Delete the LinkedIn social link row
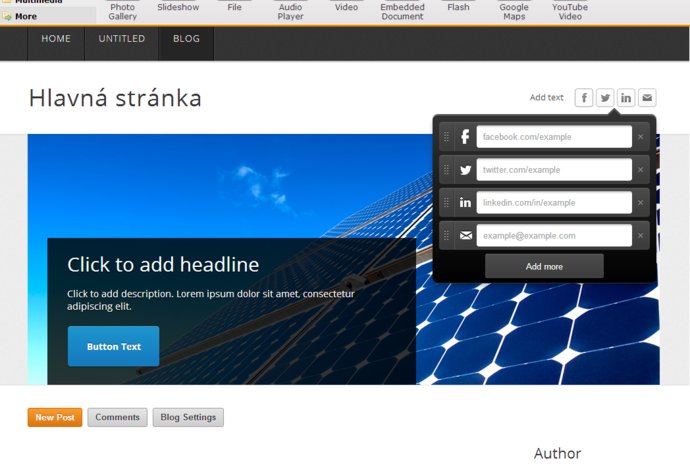The image size is (690, 469). pyautogui.click(x=641, y=203)
